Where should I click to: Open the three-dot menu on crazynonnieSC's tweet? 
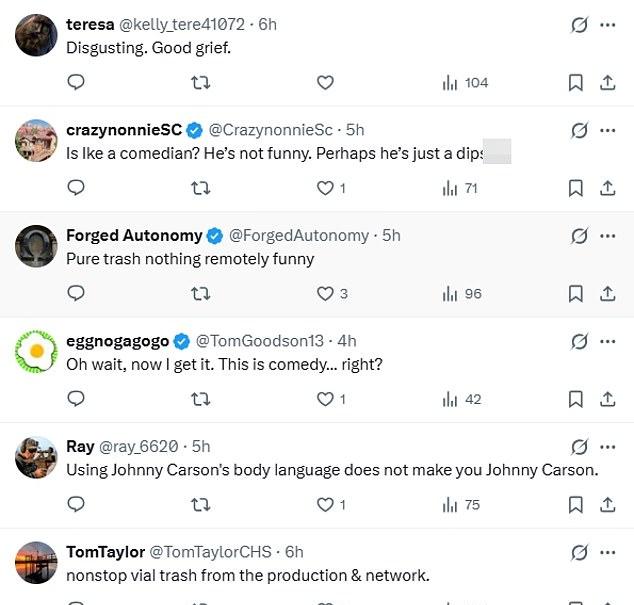point(608,130)
